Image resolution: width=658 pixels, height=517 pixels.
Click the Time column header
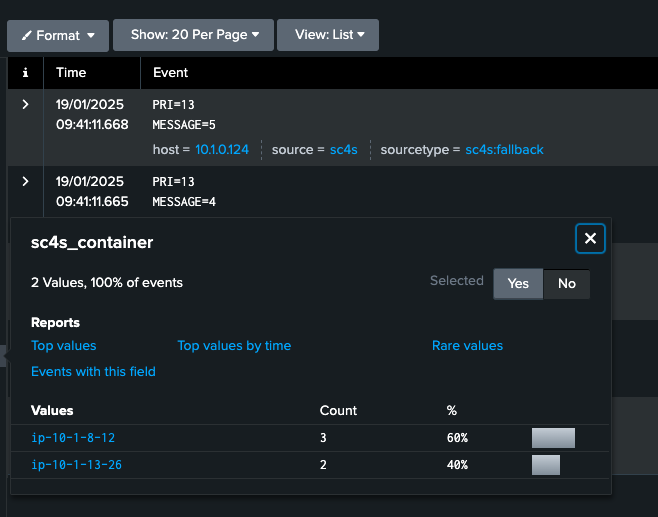pyautogui.click(x=71, y=73)
